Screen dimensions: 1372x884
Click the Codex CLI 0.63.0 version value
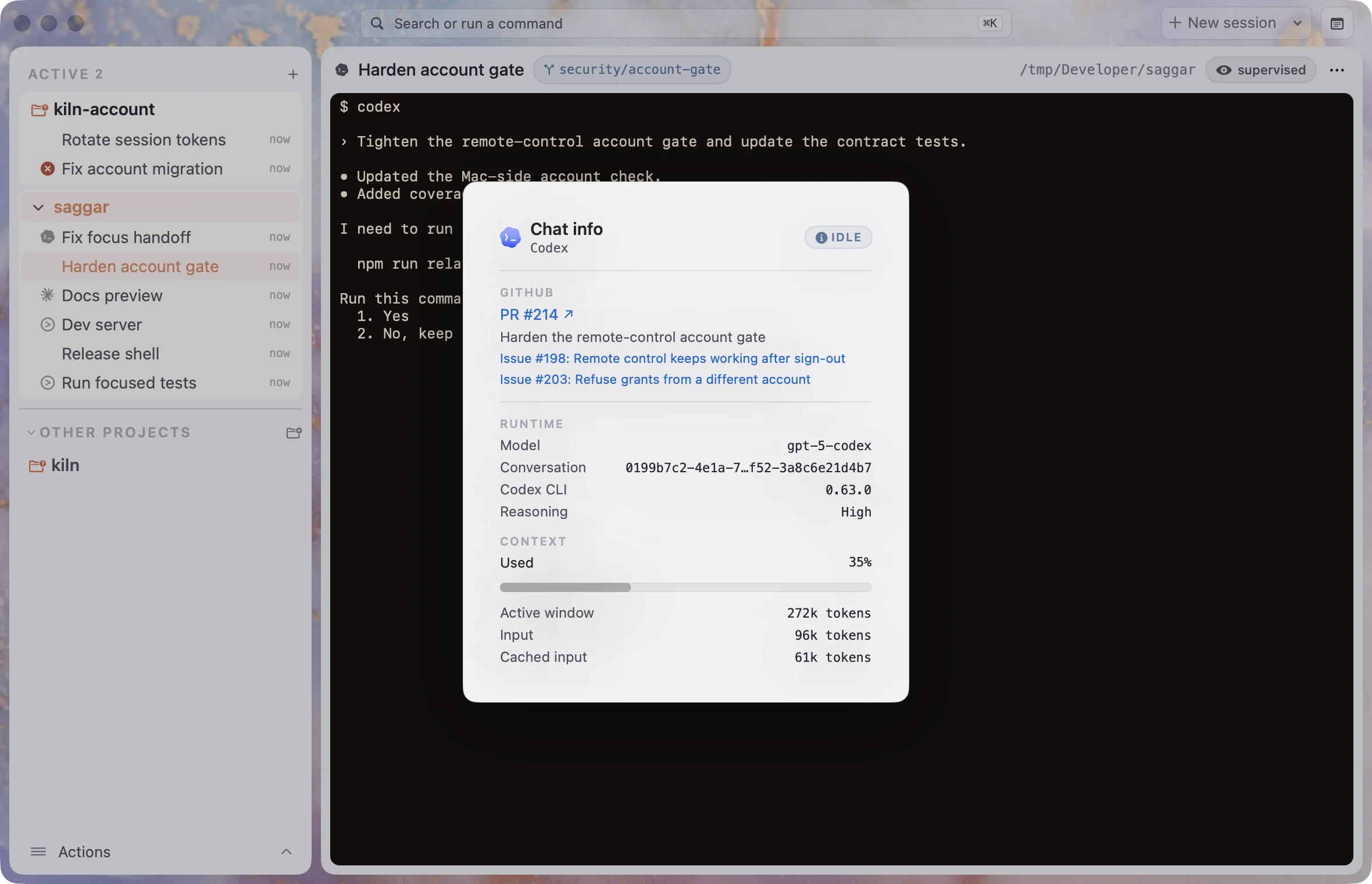tap(848, 490)
